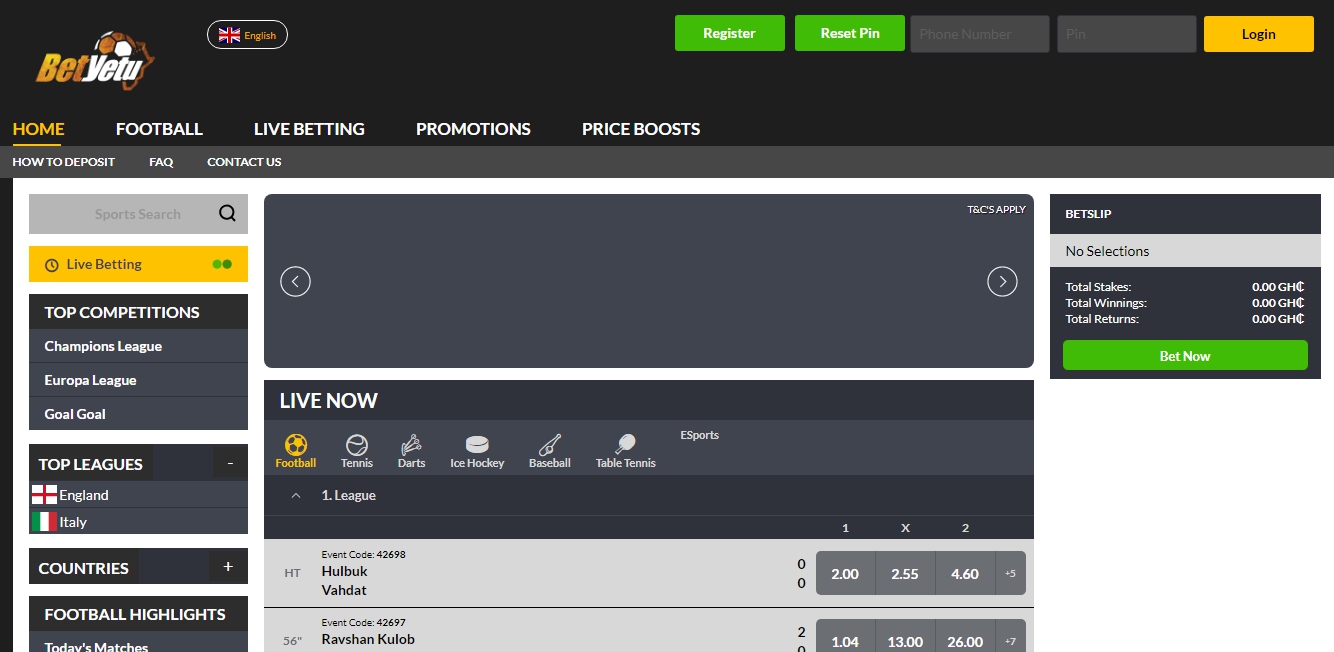The width and height of the screenshot is (1334, 652).
Task: Open the FOOTBALL tab
Action: pos(159,129)
